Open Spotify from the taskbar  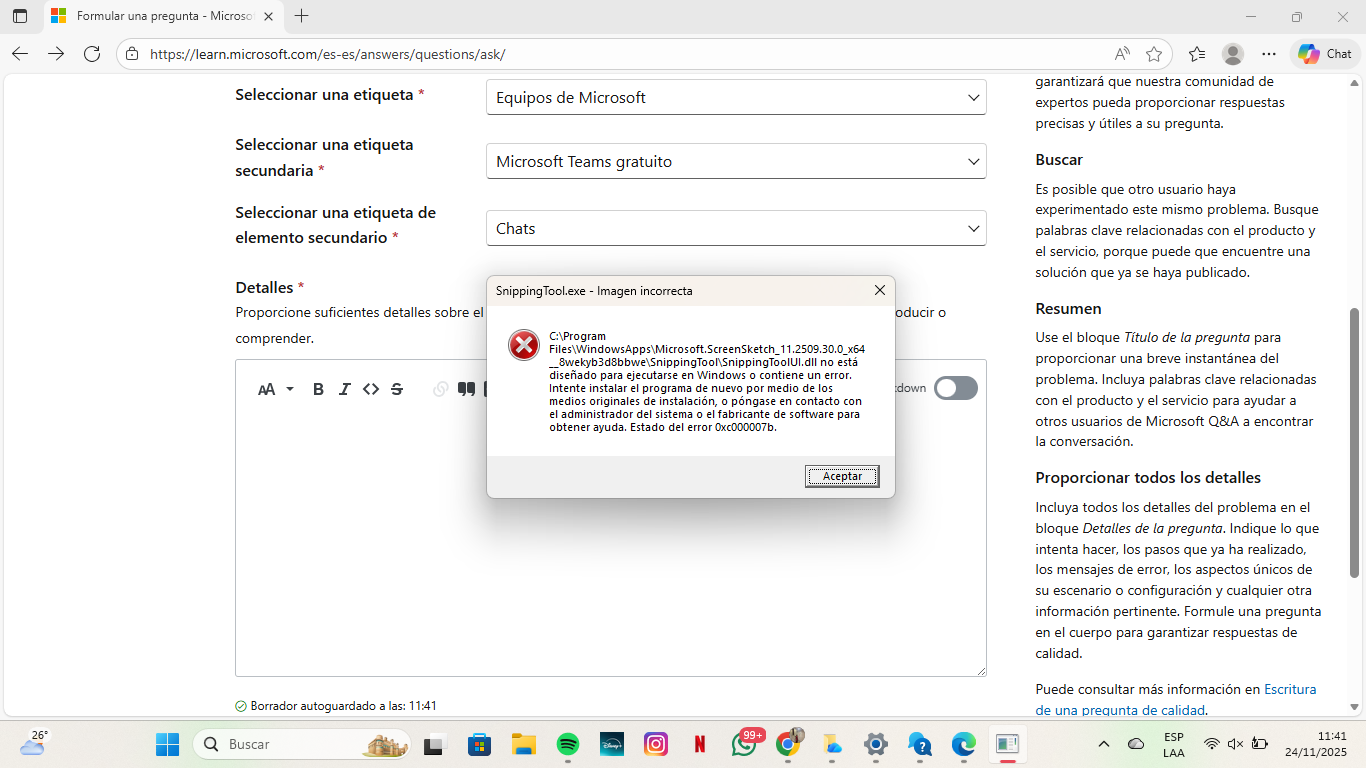click(567, 744)
